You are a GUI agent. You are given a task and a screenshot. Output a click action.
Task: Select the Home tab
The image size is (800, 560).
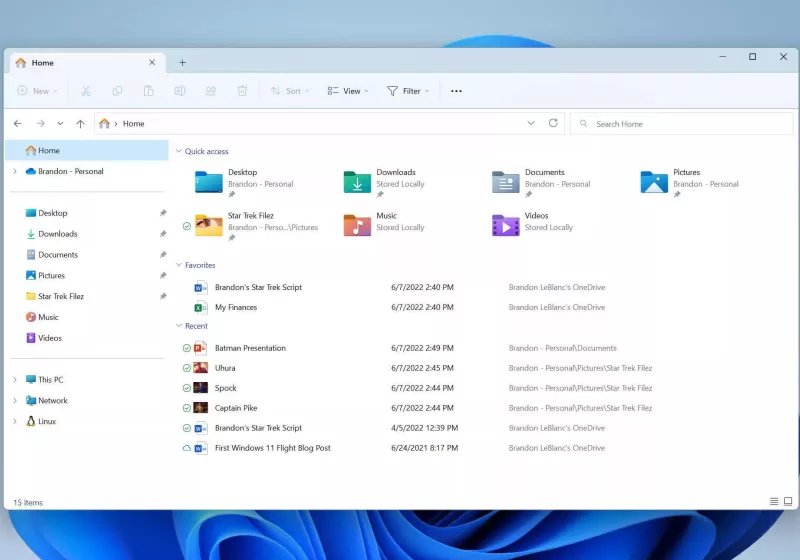[x=80, y=62]
